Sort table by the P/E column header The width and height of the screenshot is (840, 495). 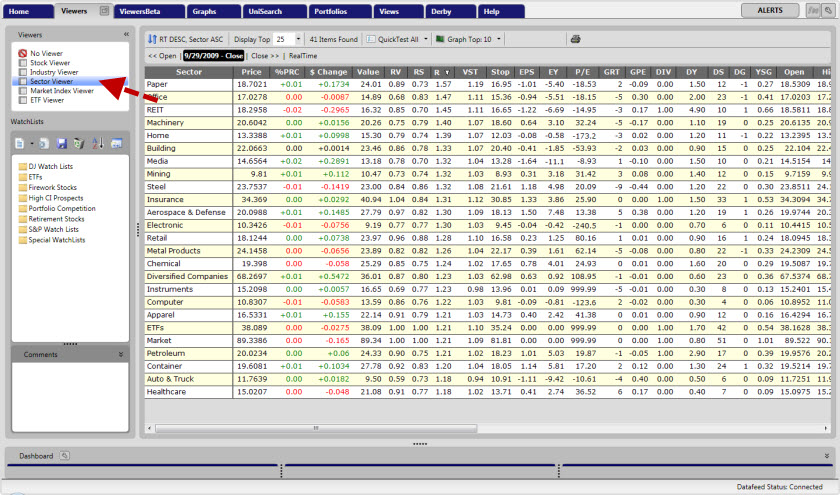pos(585,72)
